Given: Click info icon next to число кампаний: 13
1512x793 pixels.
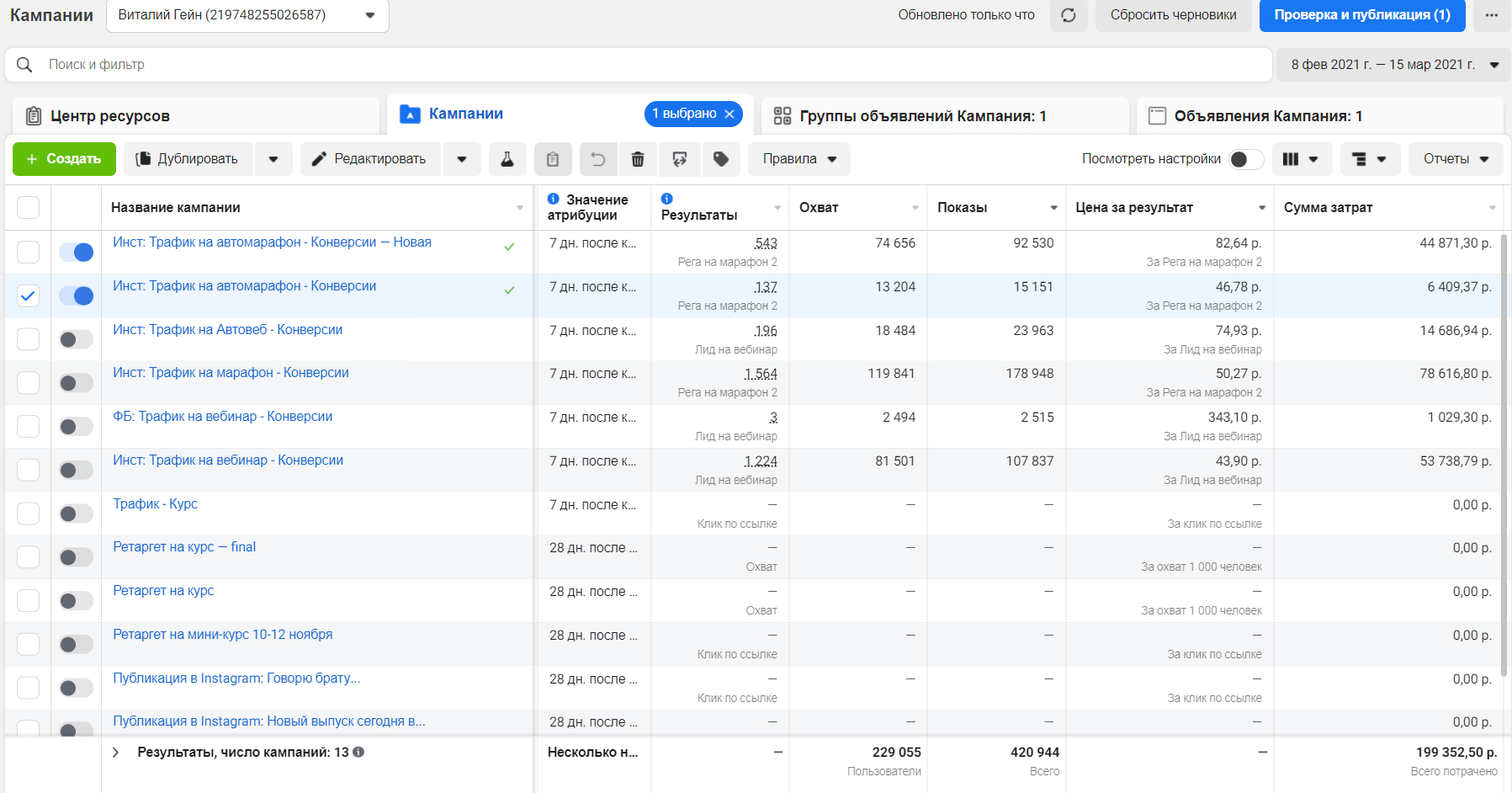Looking at the screenshot, I should coord(358,752).
